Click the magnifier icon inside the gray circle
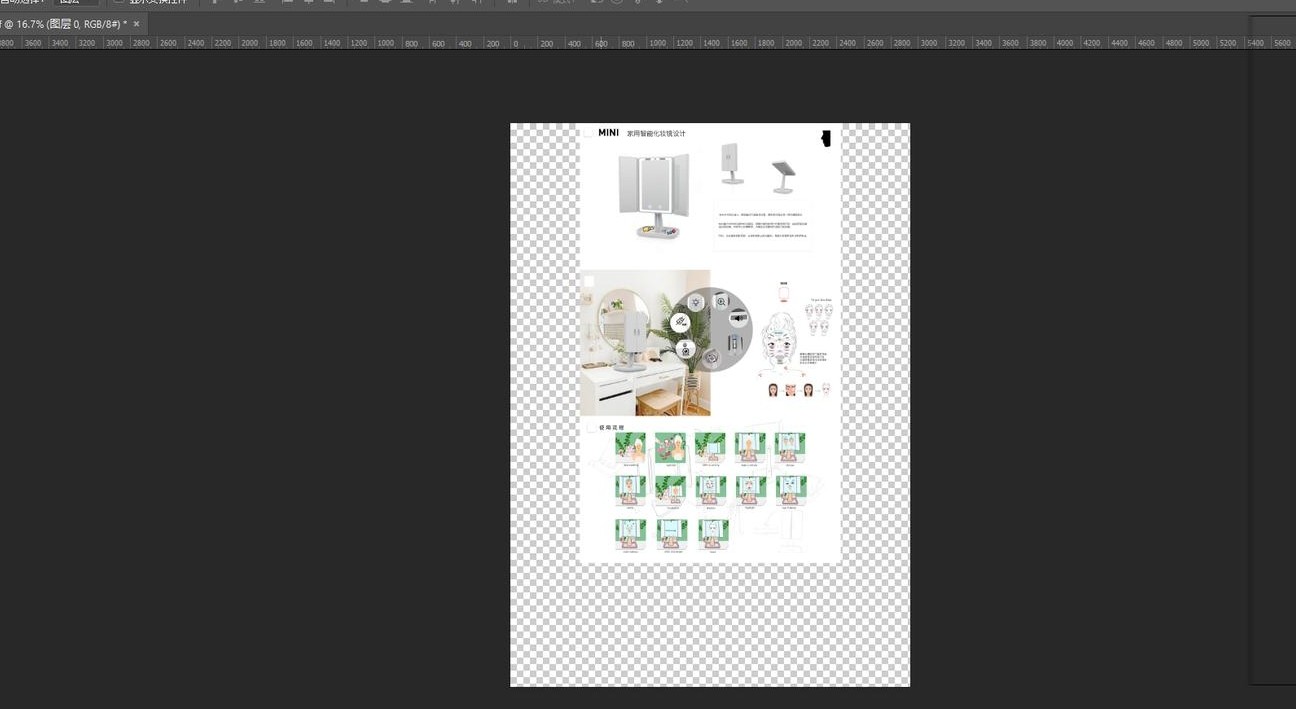1296x709 pixels. point(722,302)
